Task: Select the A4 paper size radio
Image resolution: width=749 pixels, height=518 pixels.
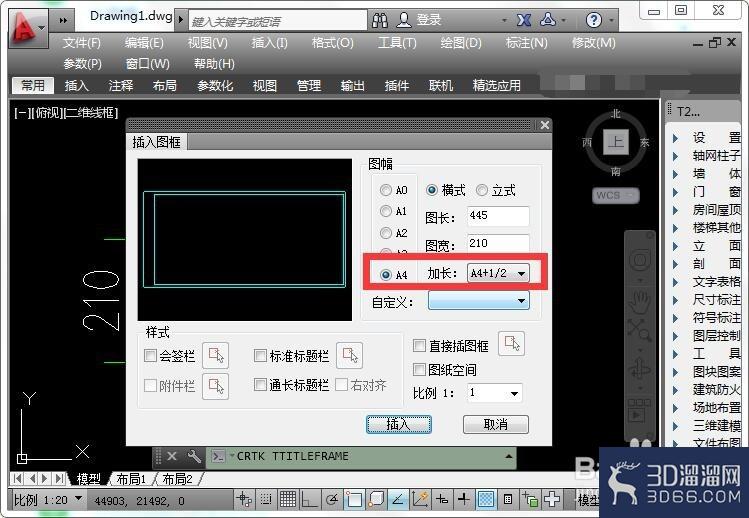Action: pos(385,274)
